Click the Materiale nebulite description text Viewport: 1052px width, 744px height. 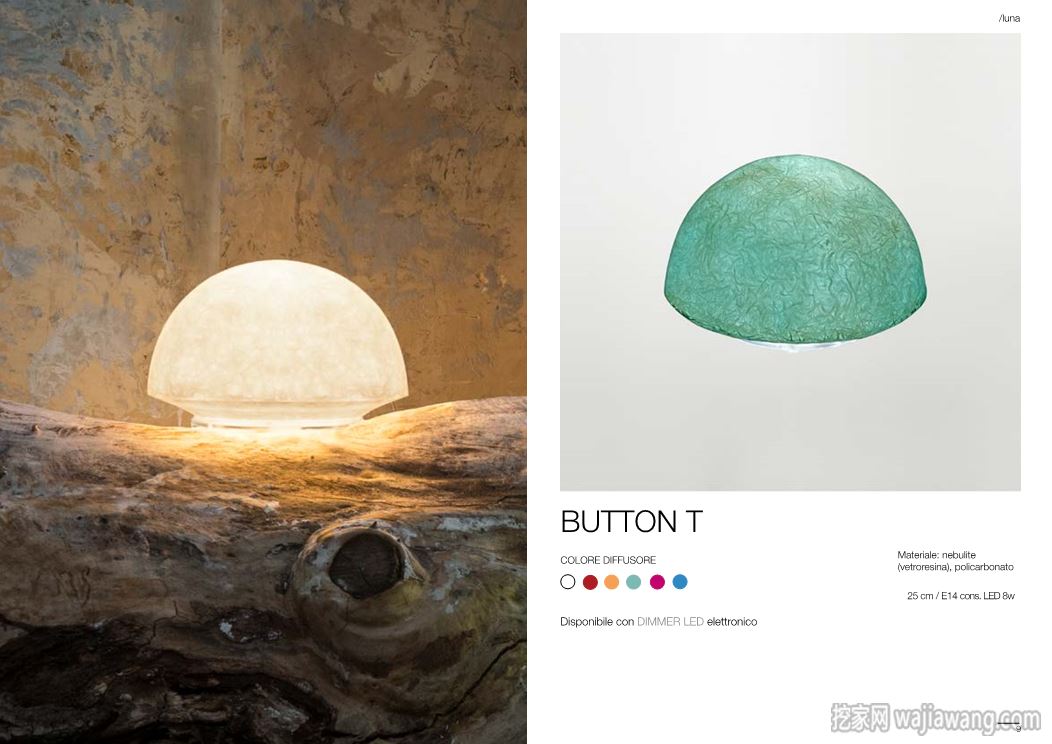(x=955, y=561)
